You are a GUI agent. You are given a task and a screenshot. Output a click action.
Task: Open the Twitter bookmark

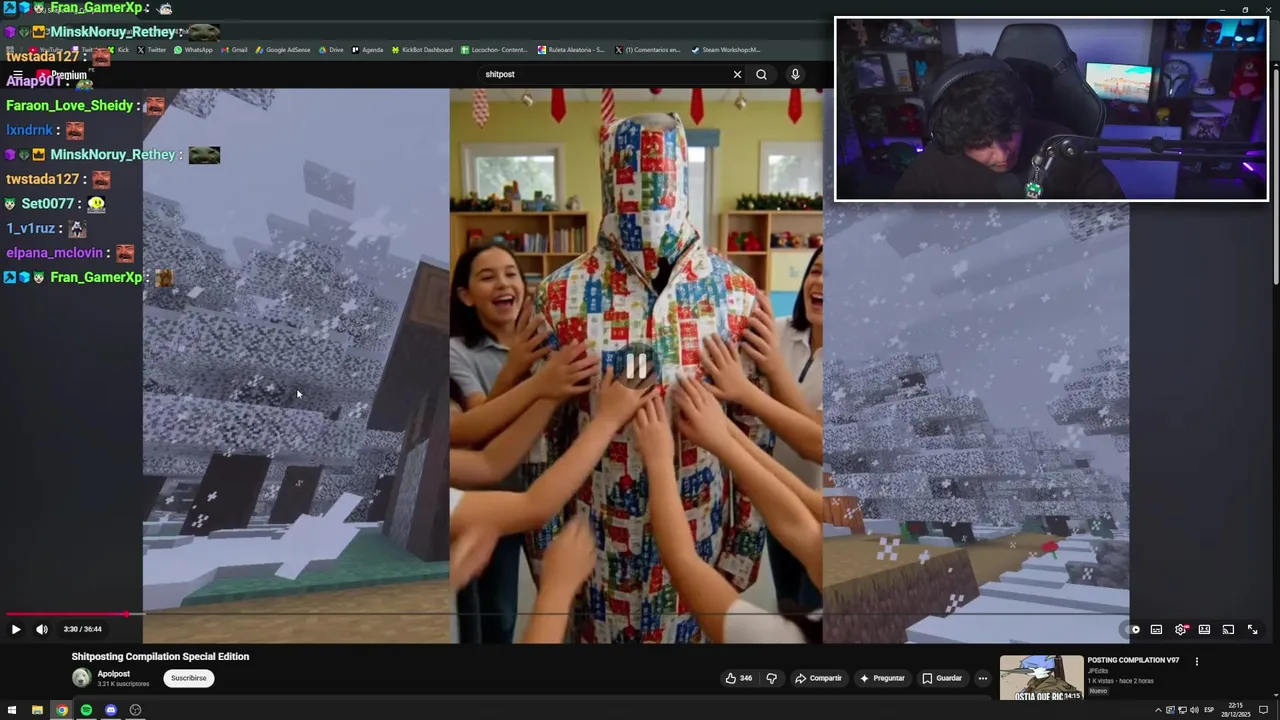pyautogui.click(x=151, y=50)
